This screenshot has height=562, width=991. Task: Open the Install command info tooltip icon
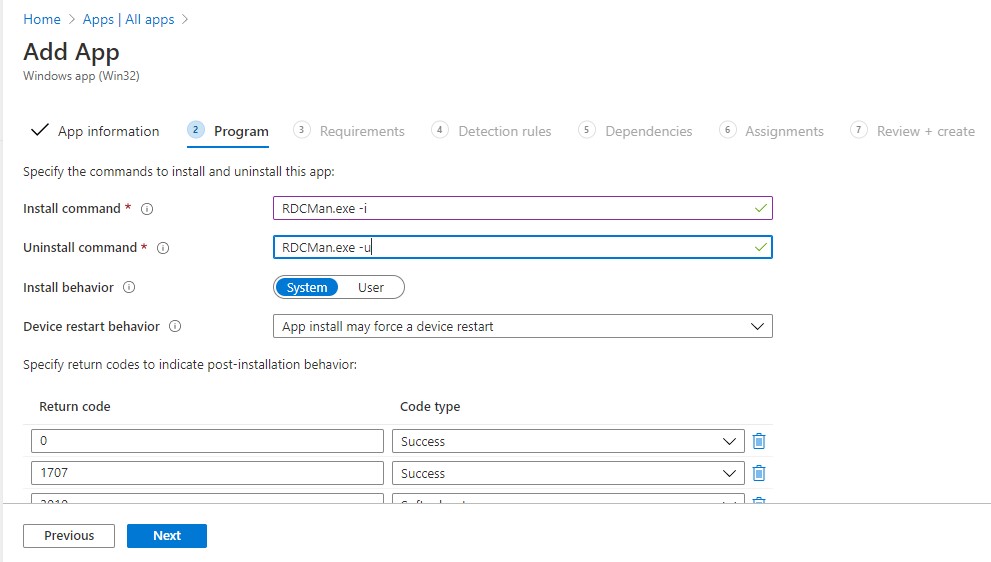147,209
